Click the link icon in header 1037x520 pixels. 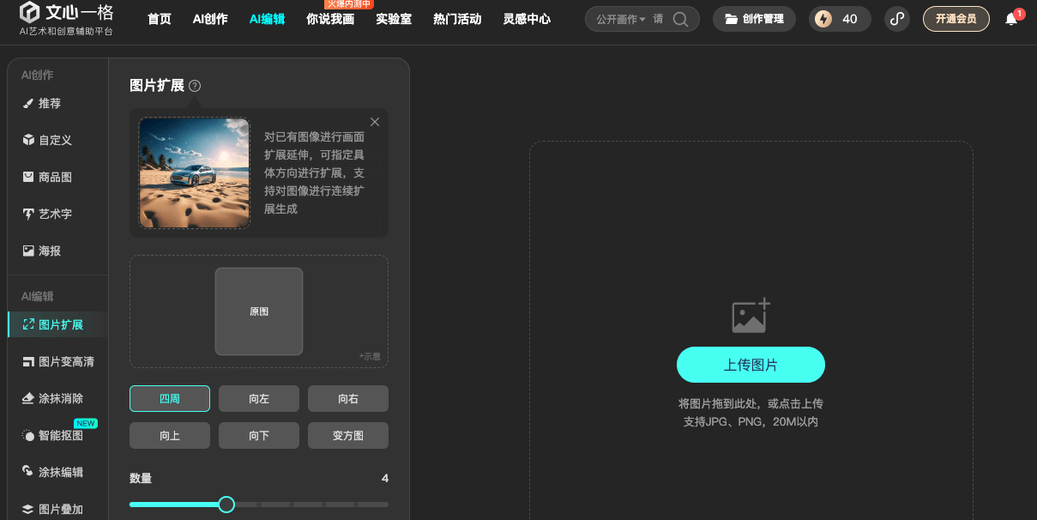pos(897,19)
